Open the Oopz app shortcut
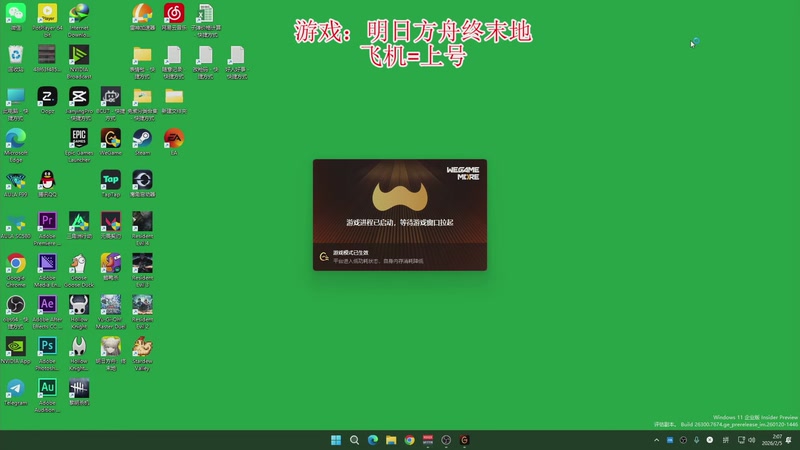The height and width of the screenshot is (450, 800). [47, 100]
